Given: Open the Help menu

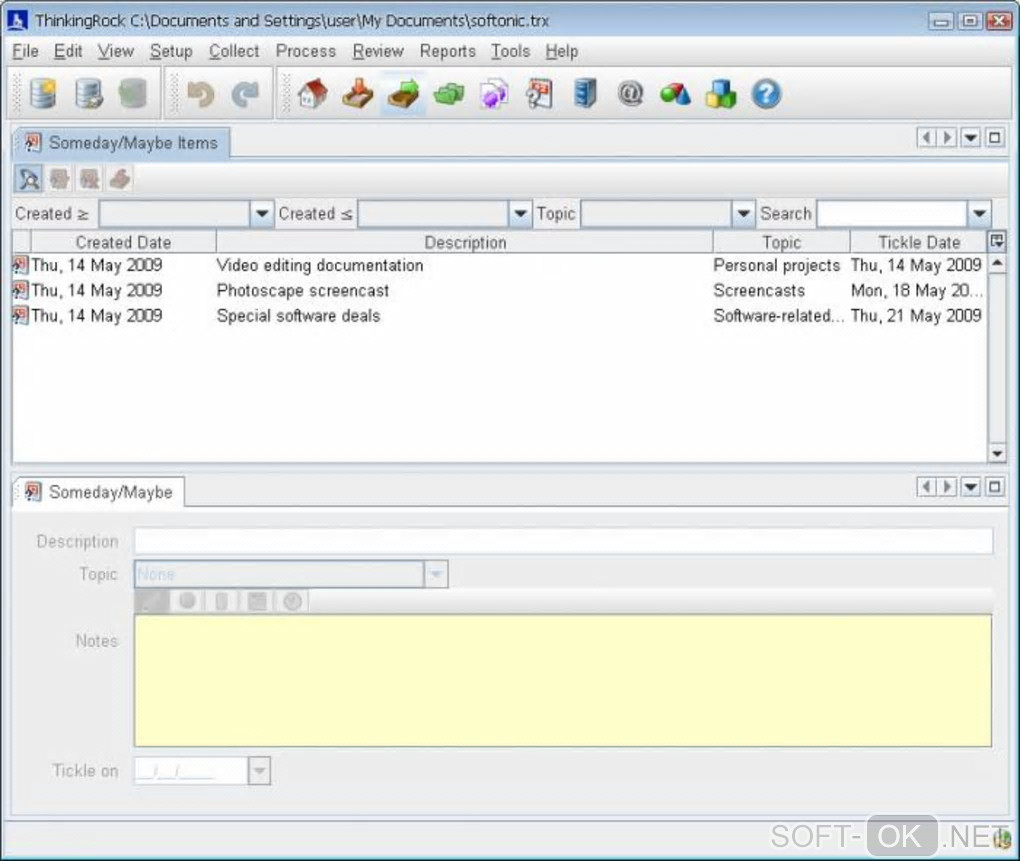Looking at the screenshot, I should 561,51.
